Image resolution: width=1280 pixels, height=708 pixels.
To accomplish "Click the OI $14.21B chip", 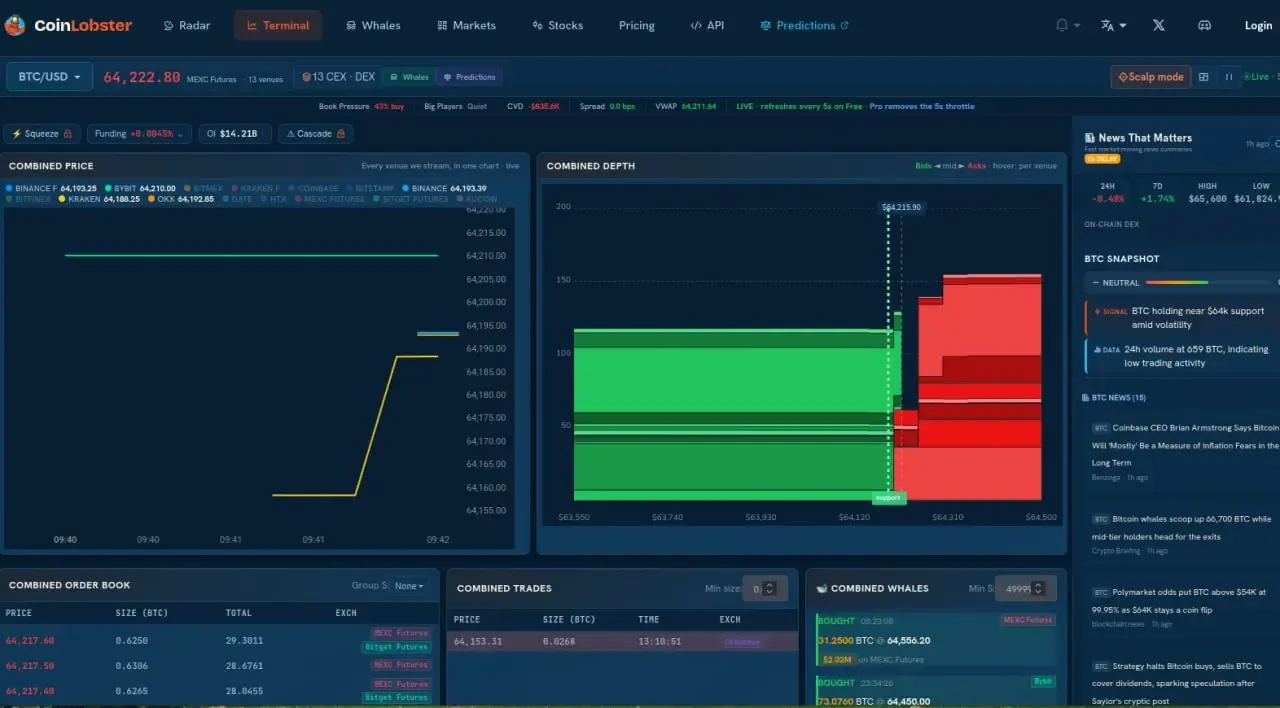I will pyautogui.click(x=234, y=134).
